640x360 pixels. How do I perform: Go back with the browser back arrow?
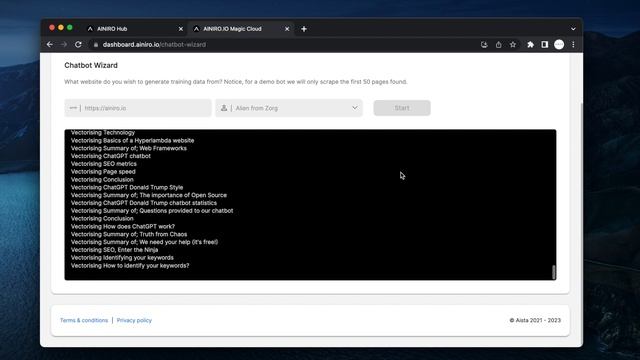coord(50,44)
